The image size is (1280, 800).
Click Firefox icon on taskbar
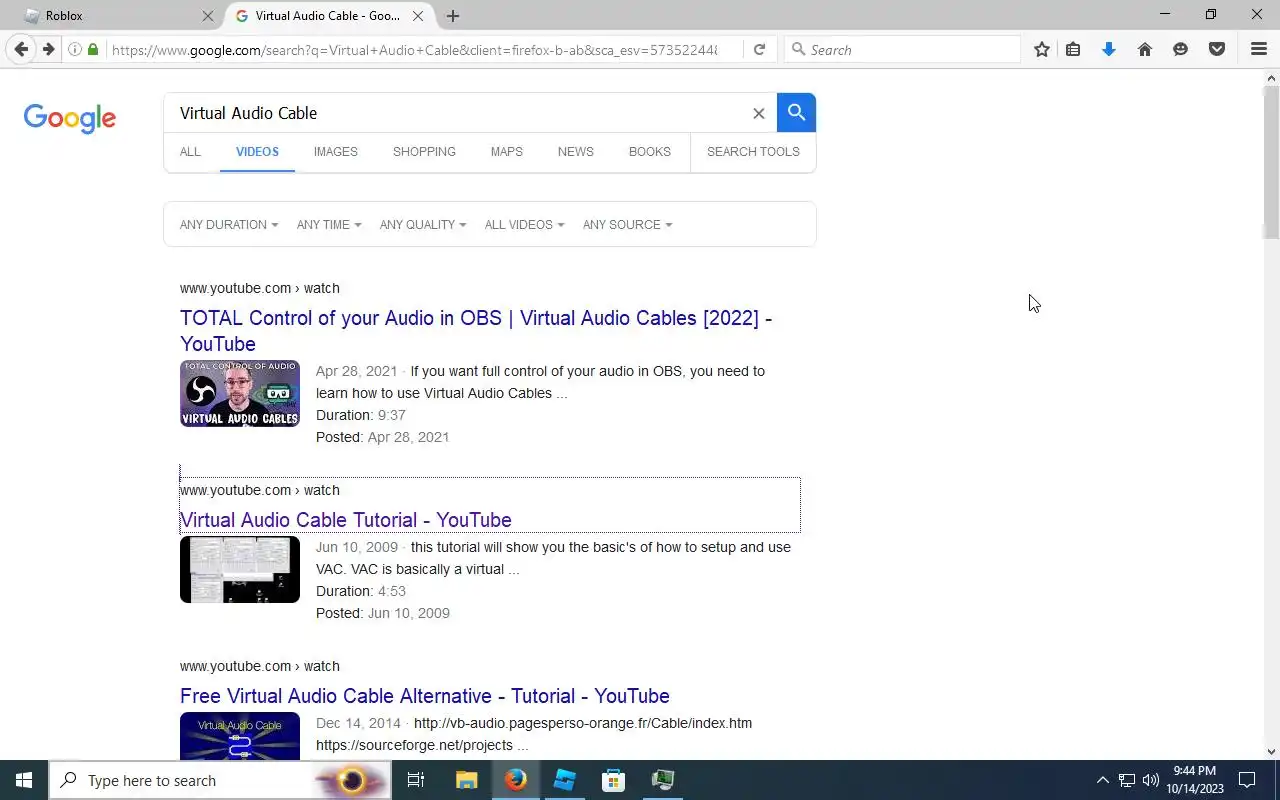pyautogui.click(x=515, y=780)
